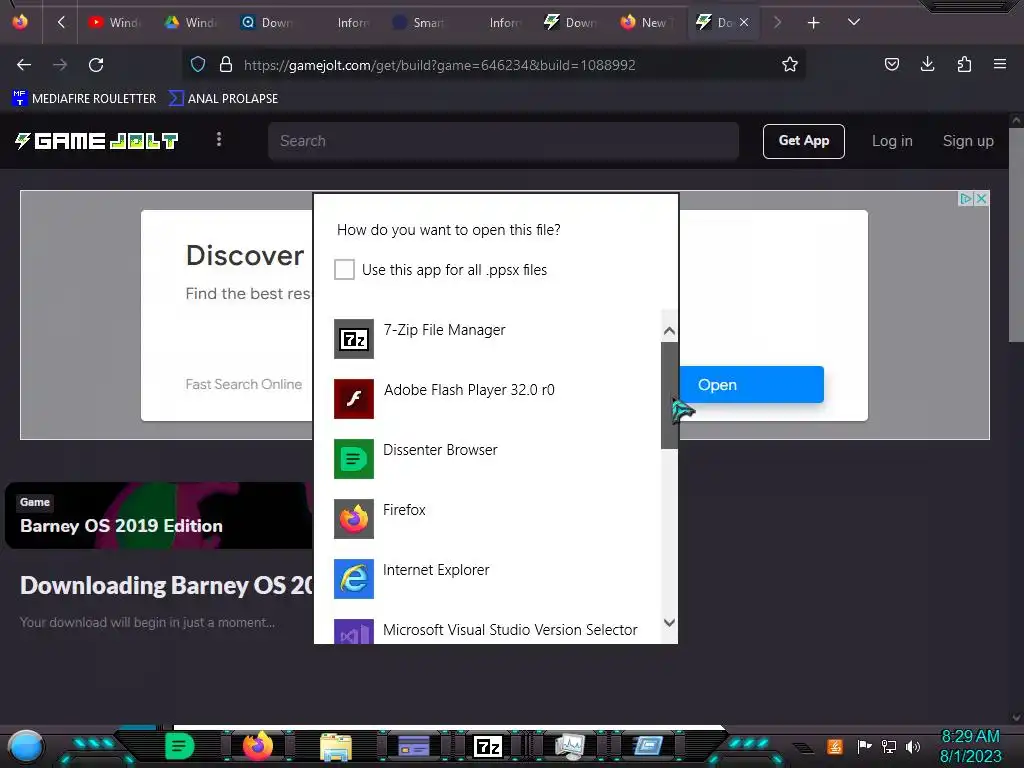Bookmark this page with star icon

(790, 65)
